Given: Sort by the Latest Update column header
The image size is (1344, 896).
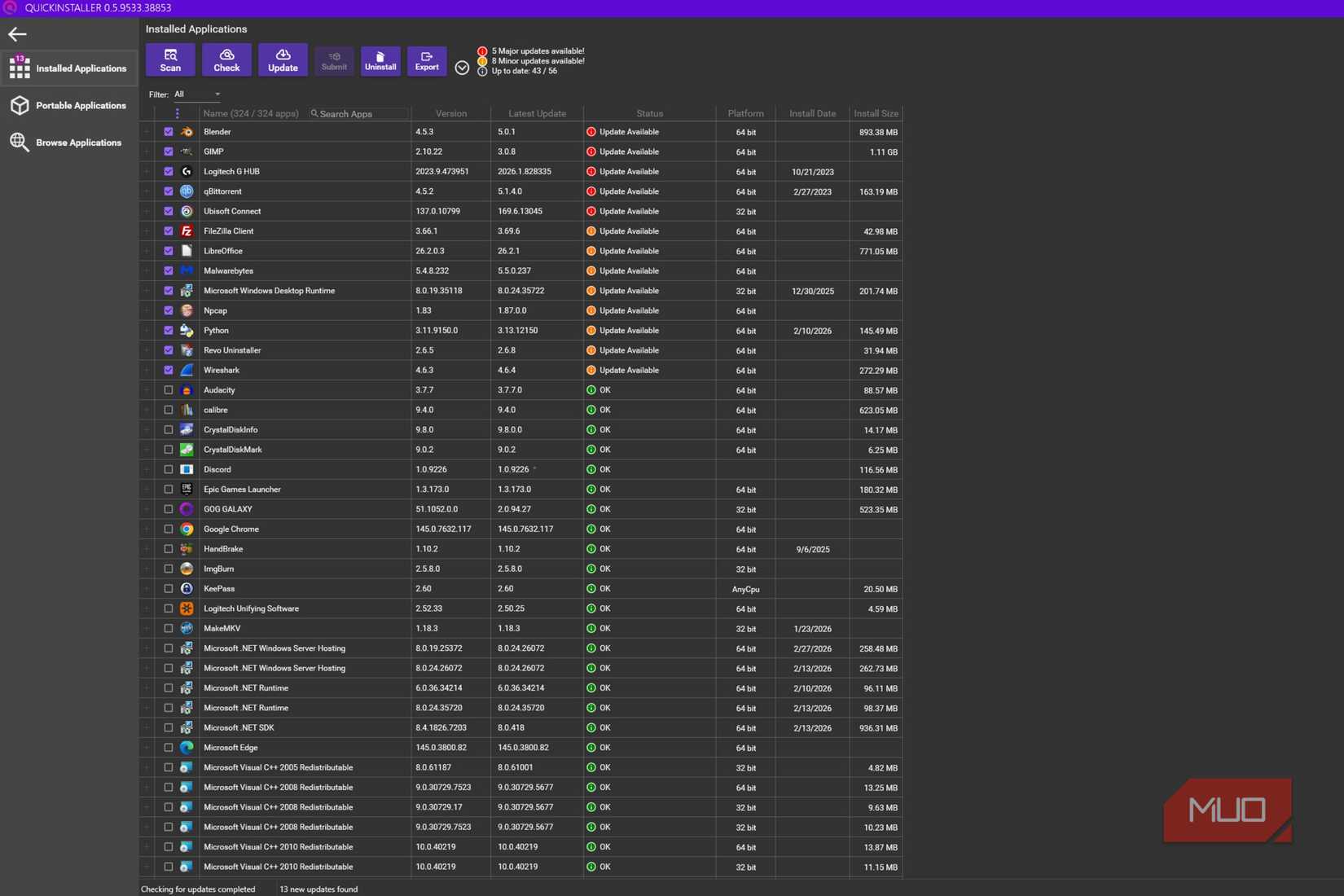Looking at the screenshot, I should coord(537,114).
